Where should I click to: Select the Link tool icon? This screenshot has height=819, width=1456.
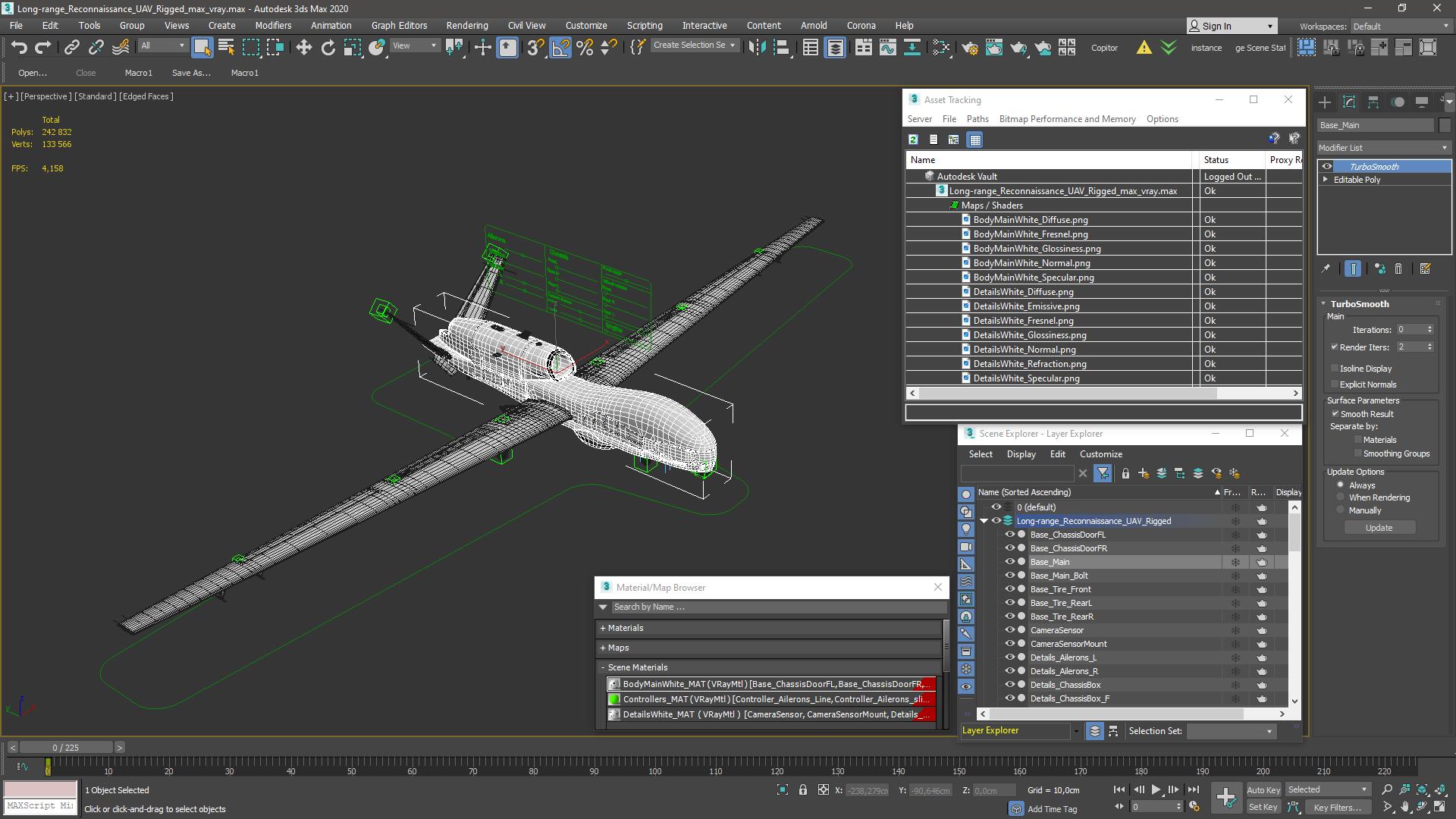point(71,48)
